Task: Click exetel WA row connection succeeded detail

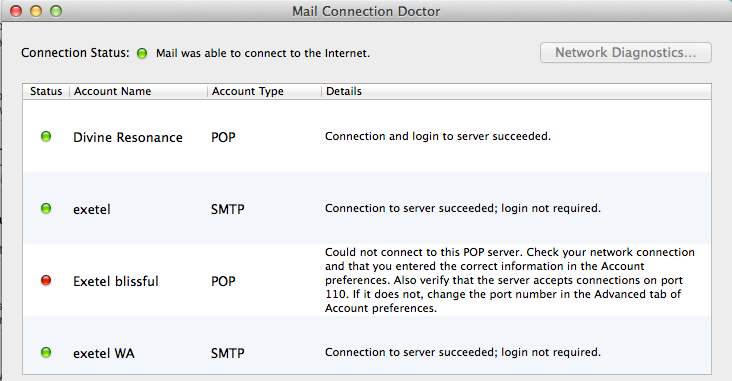Action: tap(463, 352)
